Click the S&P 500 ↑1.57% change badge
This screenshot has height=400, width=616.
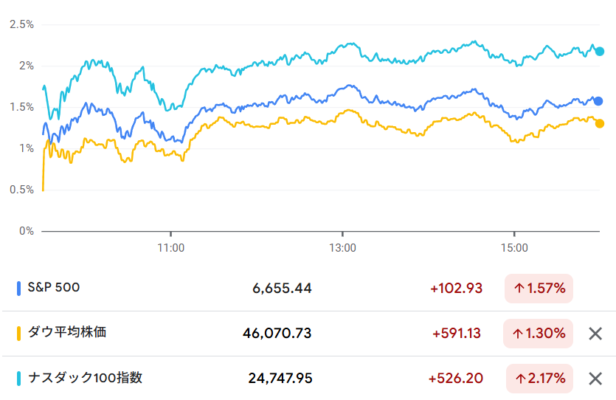540,289
